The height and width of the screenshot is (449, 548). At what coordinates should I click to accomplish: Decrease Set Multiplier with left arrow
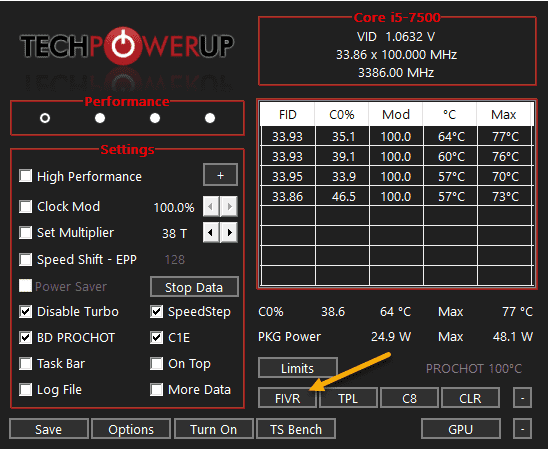pyautogui.click(x=211, y=232)
